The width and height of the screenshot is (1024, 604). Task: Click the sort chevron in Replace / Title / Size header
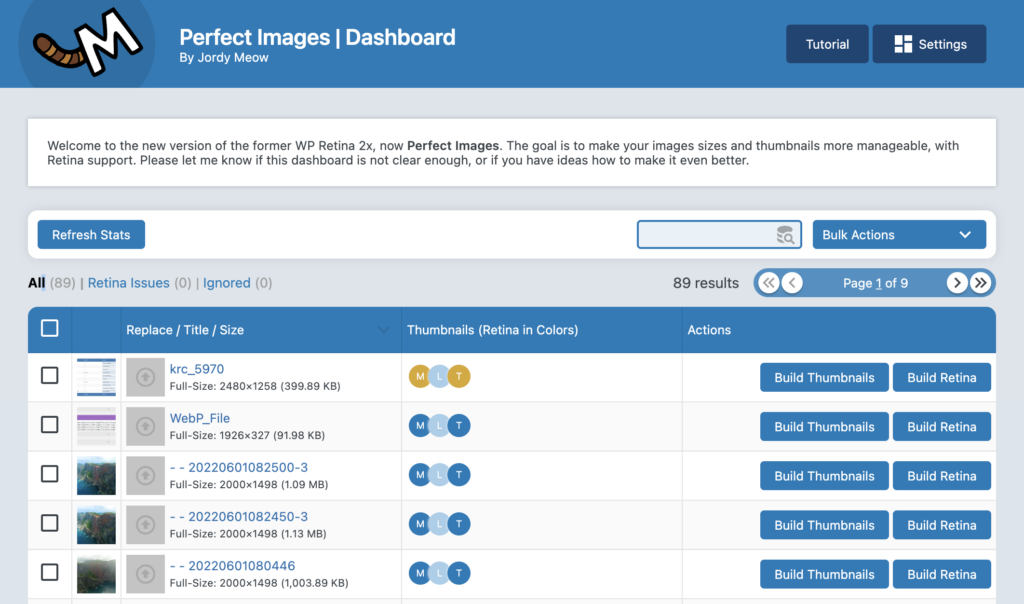point(383,330)
